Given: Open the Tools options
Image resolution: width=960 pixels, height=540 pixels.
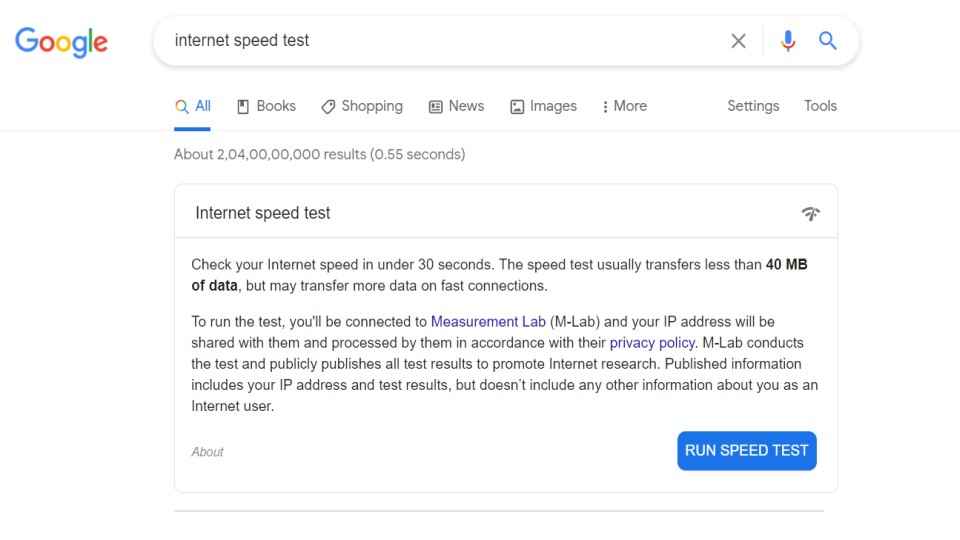Looking at the screenshot, I should click(x=820, y=106).
